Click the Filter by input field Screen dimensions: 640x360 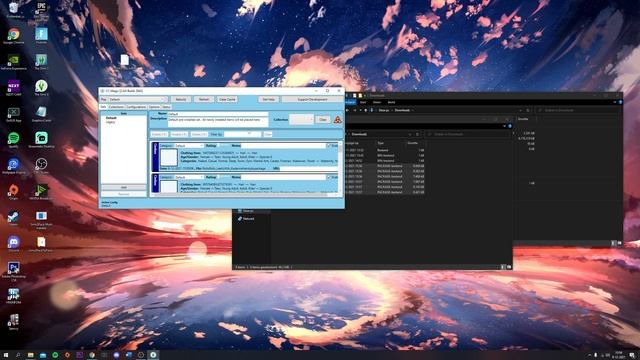coord(242,134)
